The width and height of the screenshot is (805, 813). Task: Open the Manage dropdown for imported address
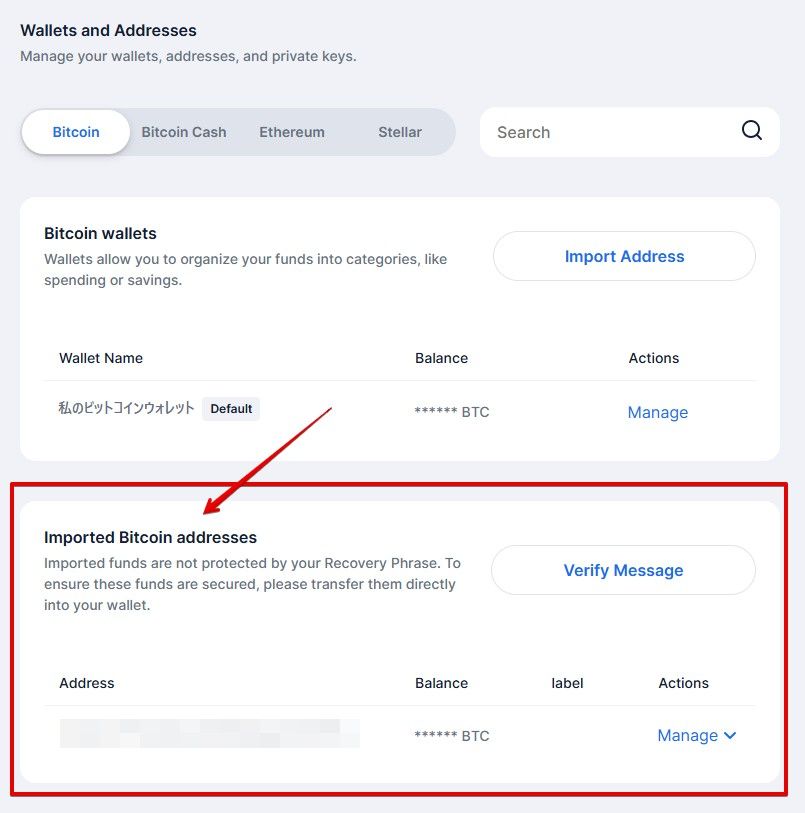(697, 735)
